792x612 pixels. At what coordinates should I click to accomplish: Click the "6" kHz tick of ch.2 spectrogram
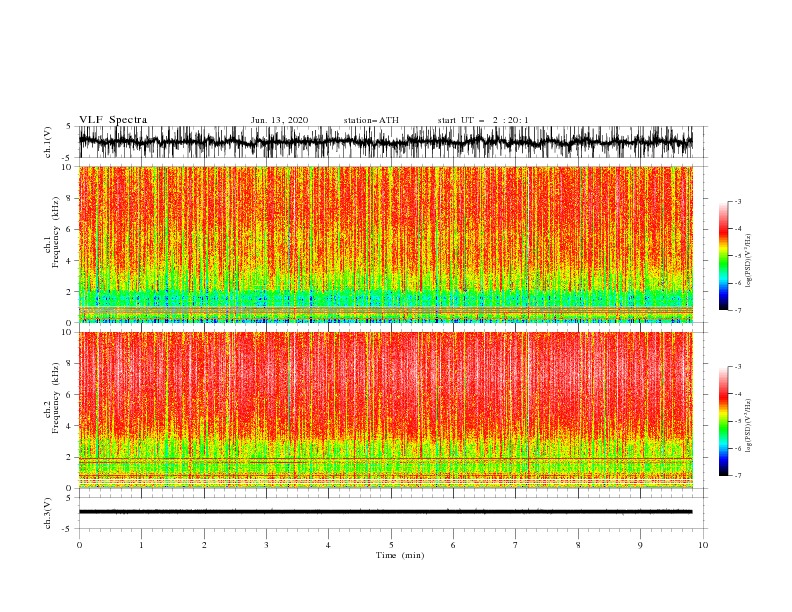tap(69, 395)
